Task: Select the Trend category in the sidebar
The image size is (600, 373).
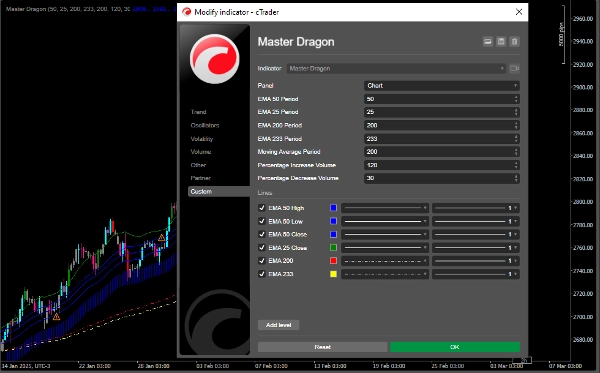Action: point(199,112)
